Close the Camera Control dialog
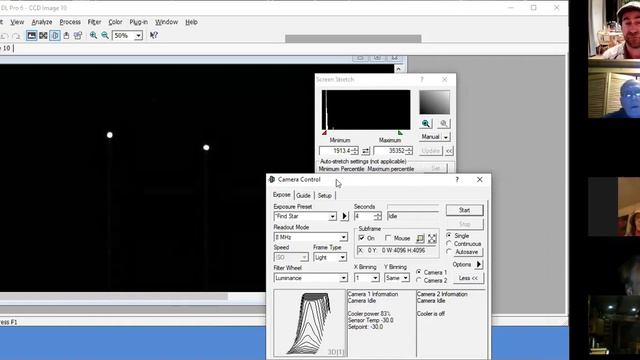 tap(480, 180)
